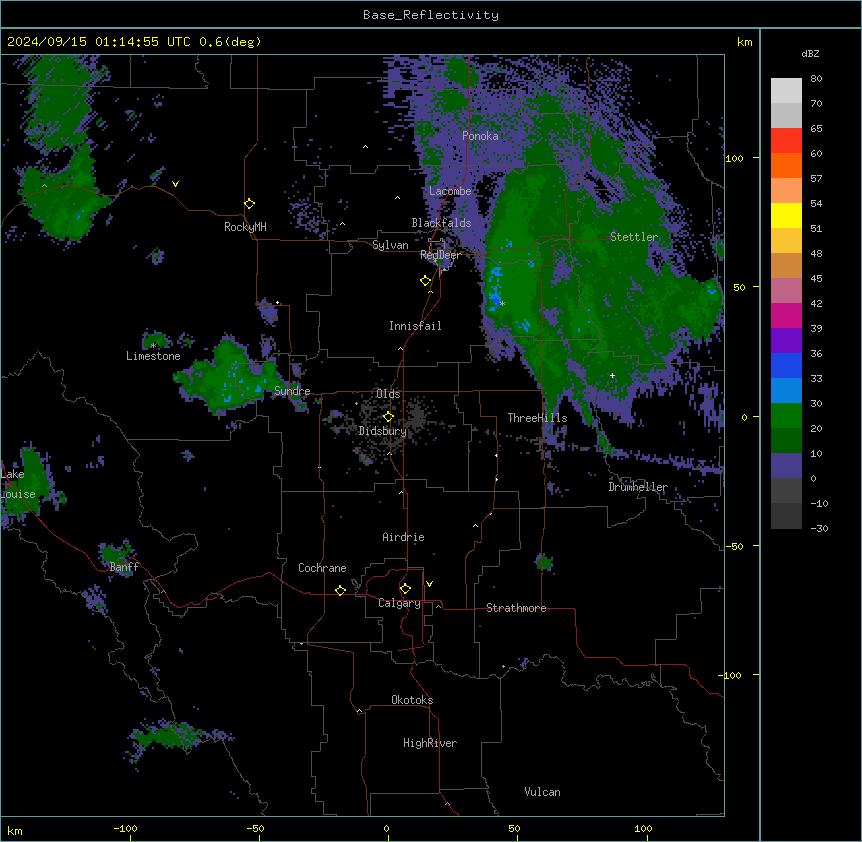The height and width of the screenshot is (842, 862).
Task: Select the white-grey swatch below 80 dBZ
Action: (x=786, y=91)
